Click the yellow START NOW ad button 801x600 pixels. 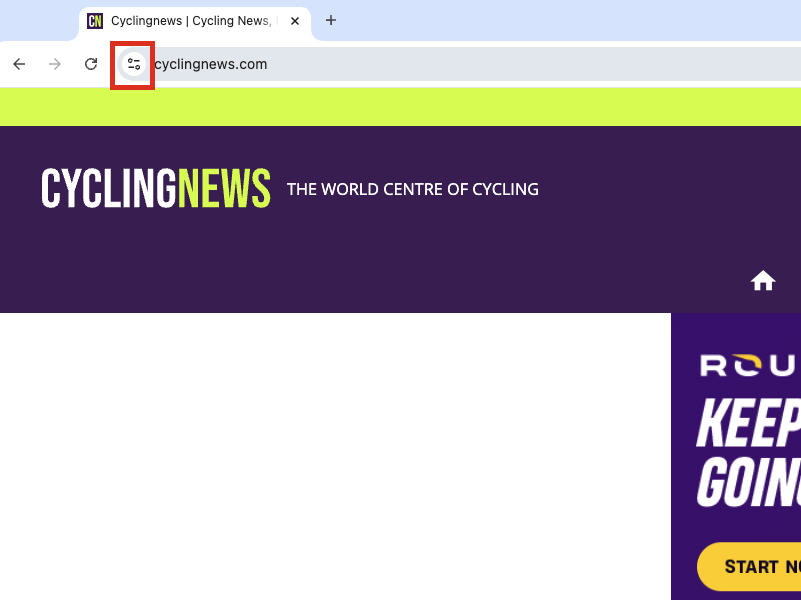click(749, 566)
